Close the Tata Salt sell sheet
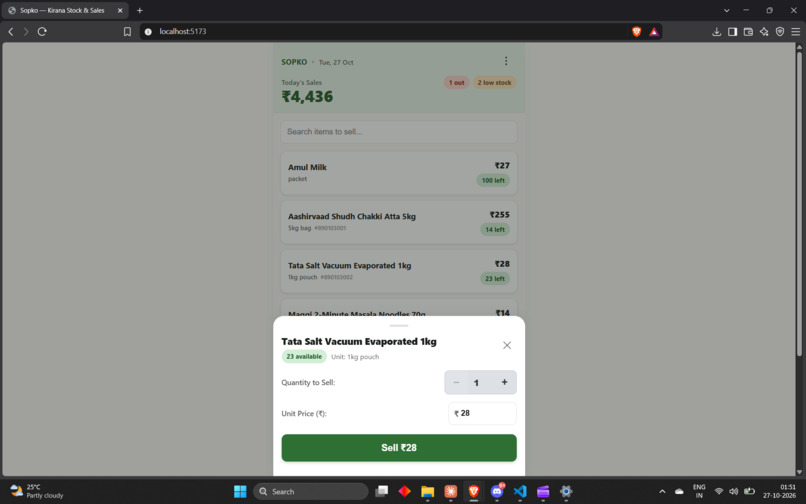This screenshot has width=806, height=504. click(x=507, y=345)
